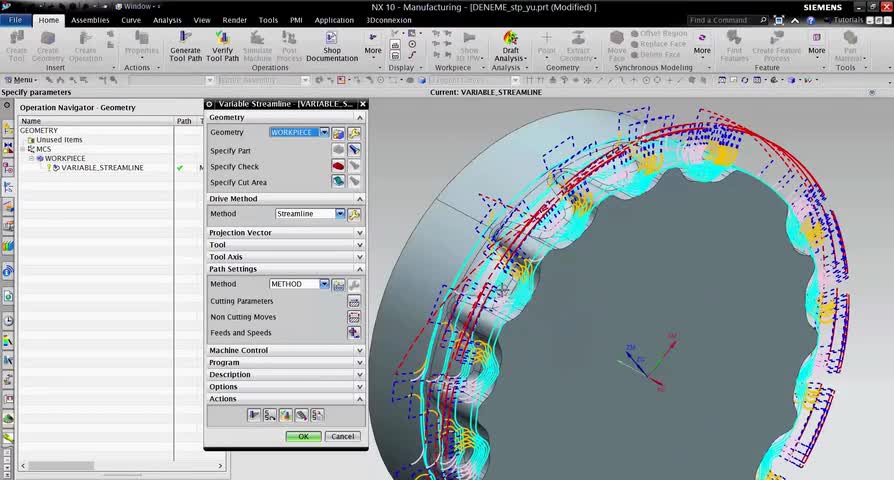894x480 pixels.
Task: Click the Path column header
Action: click(x=185, y=121)
